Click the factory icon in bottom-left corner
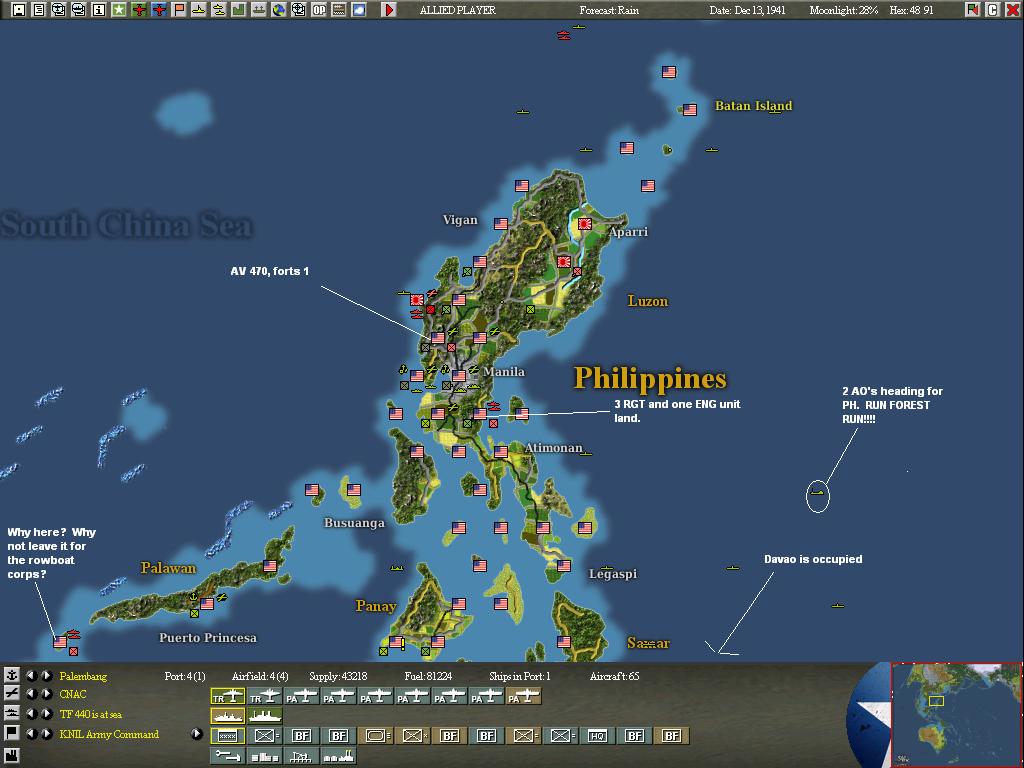This screenshot has height=768, width=1024. click(12, 756)
